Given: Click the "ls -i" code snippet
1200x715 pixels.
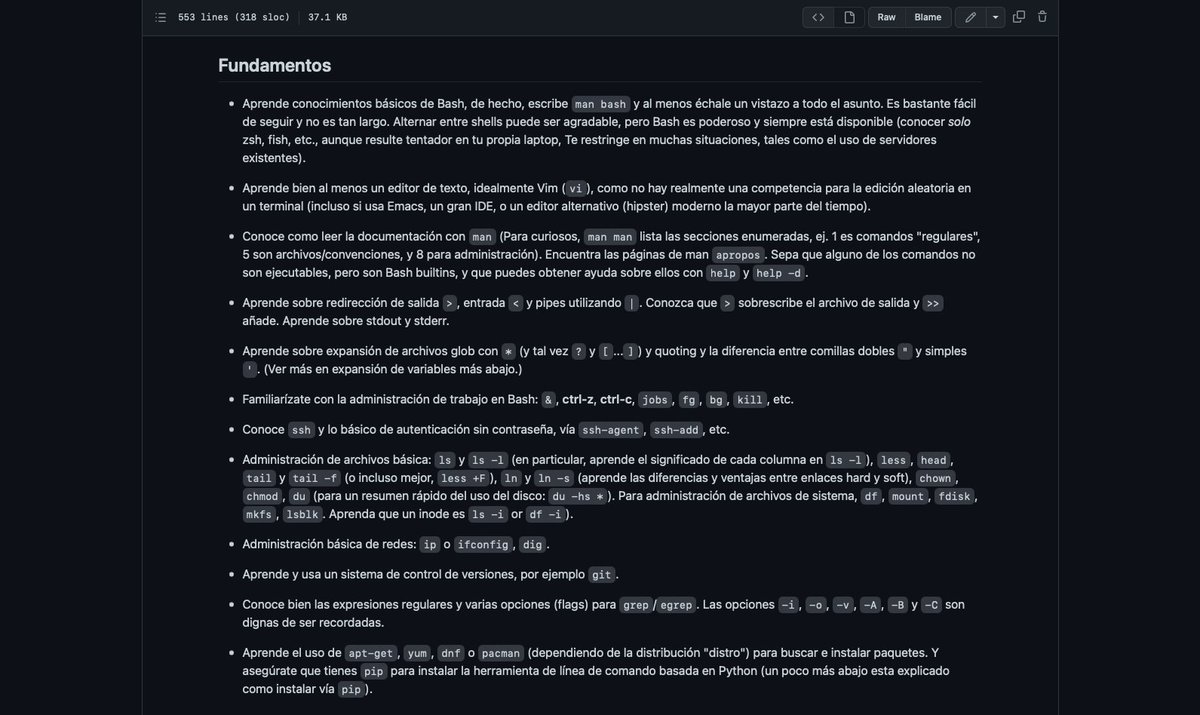Looking at the screenshot, I should [x=489, y=514].
